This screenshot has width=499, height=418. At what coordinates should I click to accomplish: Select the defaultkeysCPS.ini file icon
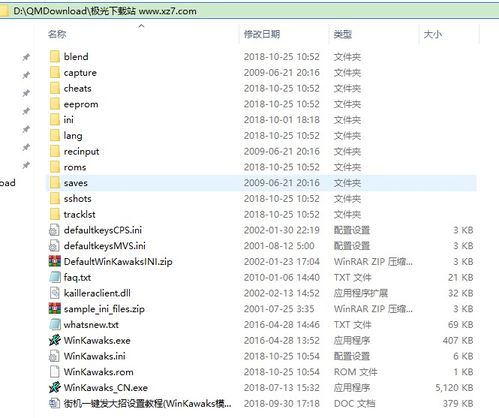(55, 230)
